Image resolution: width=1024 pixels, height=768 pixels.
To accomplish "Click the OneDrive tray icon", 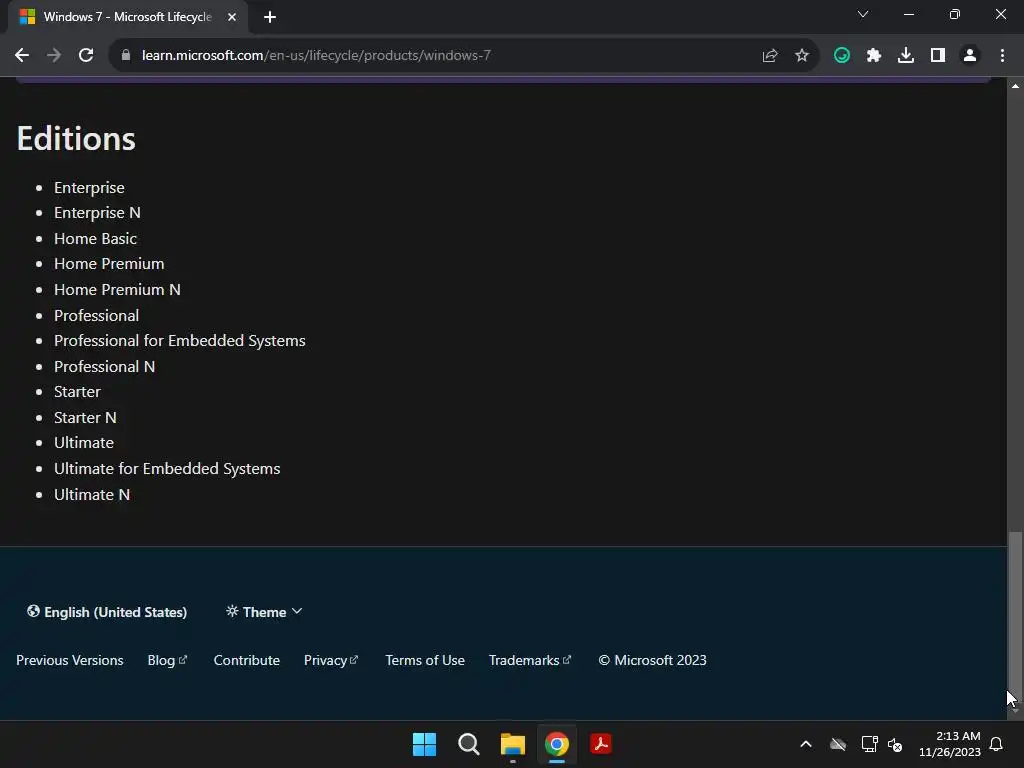I will point(838,744).
